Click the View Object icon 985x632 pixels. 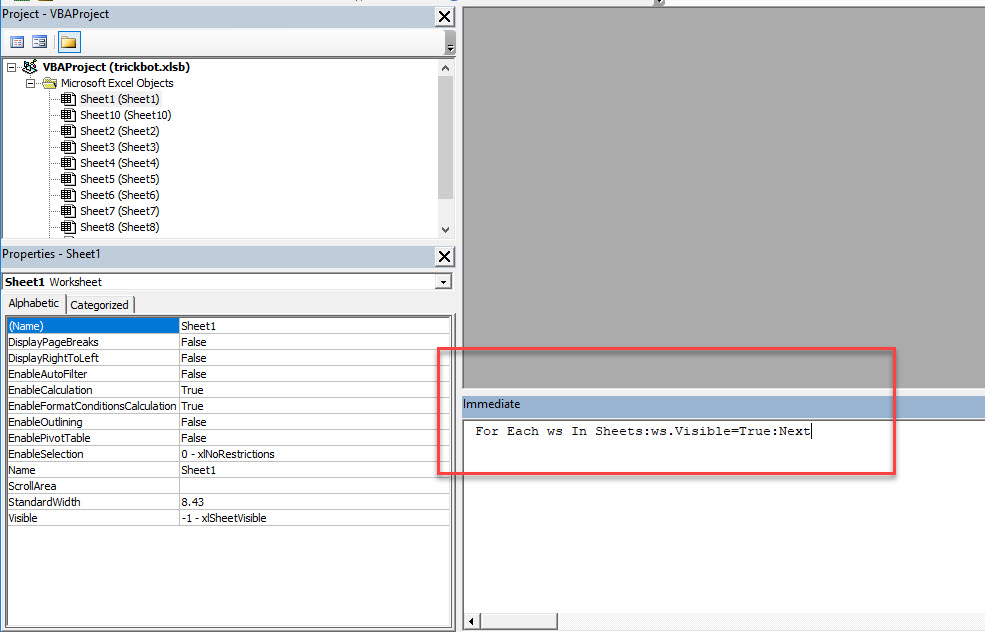coord(40,42)
